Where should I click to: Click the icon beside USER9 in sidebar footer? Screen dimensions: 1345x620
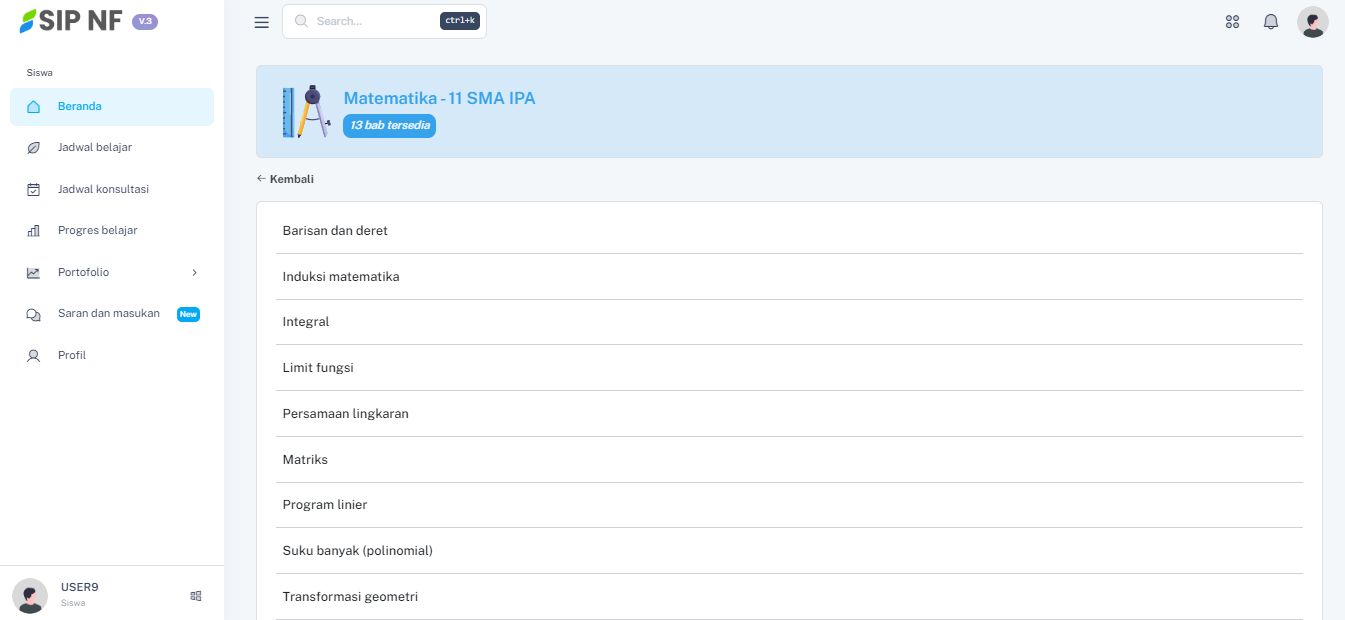[x=196, y=596]
